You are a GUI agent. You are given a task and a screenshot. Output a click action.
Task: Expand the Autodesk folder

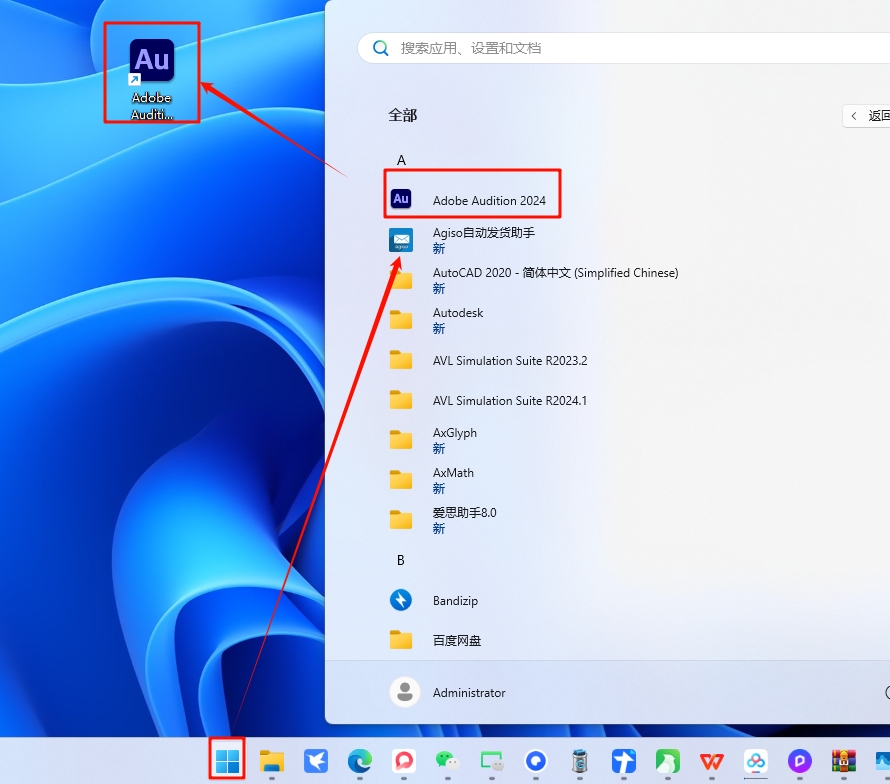pos(458,320)
